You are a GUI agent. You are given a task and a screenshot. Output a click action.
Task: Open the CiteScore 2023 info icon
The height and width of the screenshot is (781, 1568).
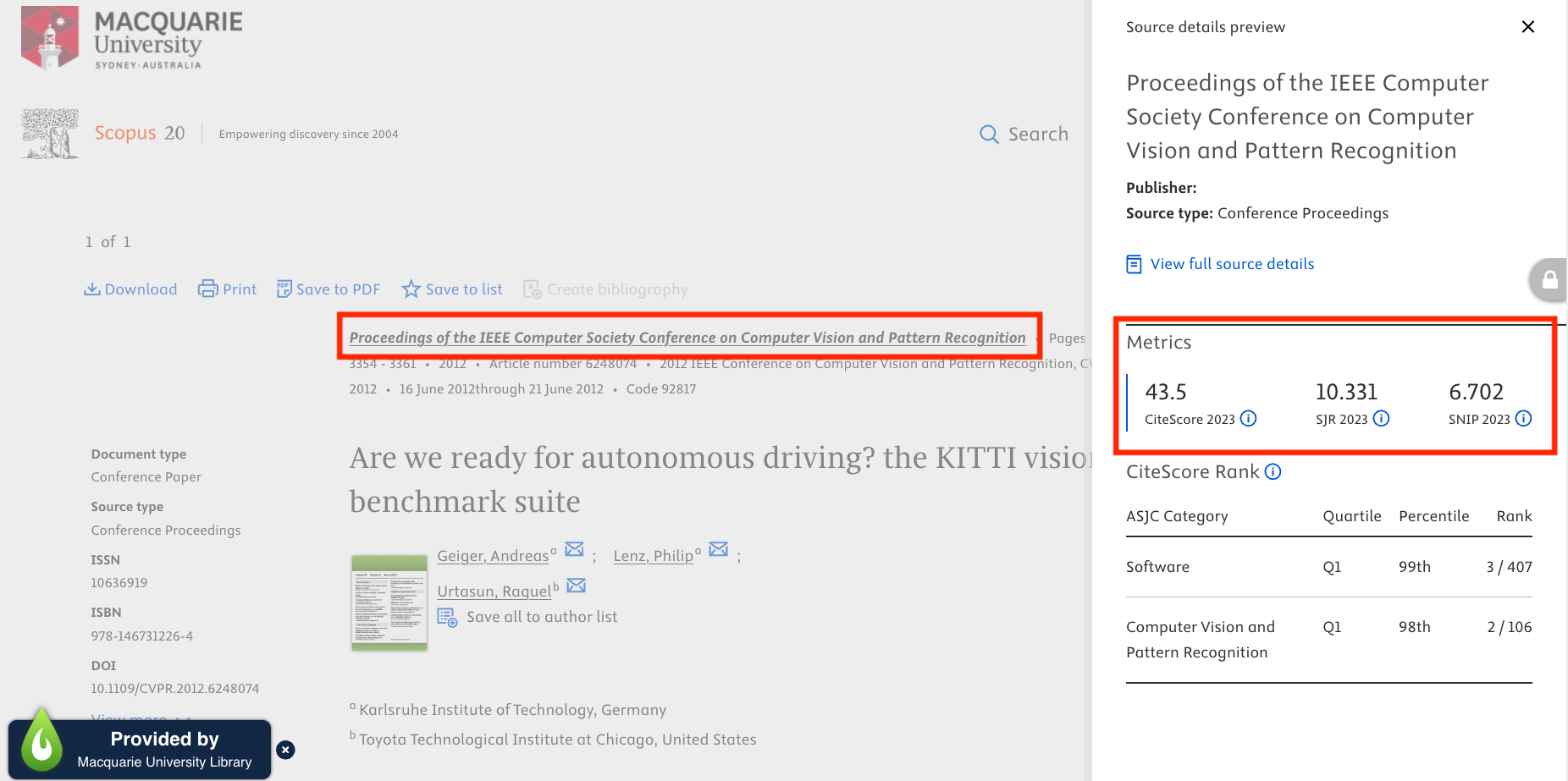pos(1249,418)
